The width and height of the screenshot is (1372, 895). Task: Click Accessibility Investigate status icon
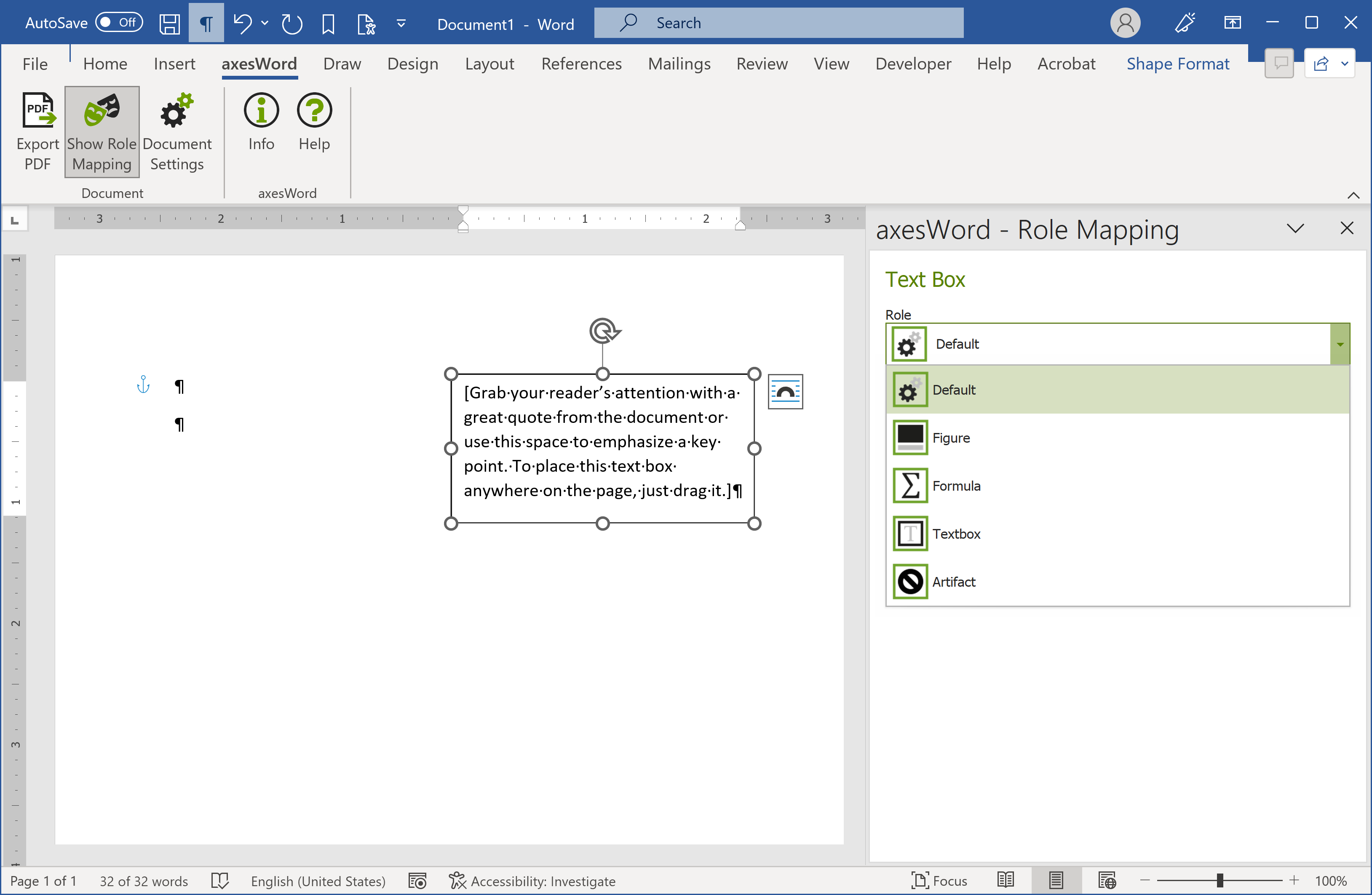click(x=457, y=881)
